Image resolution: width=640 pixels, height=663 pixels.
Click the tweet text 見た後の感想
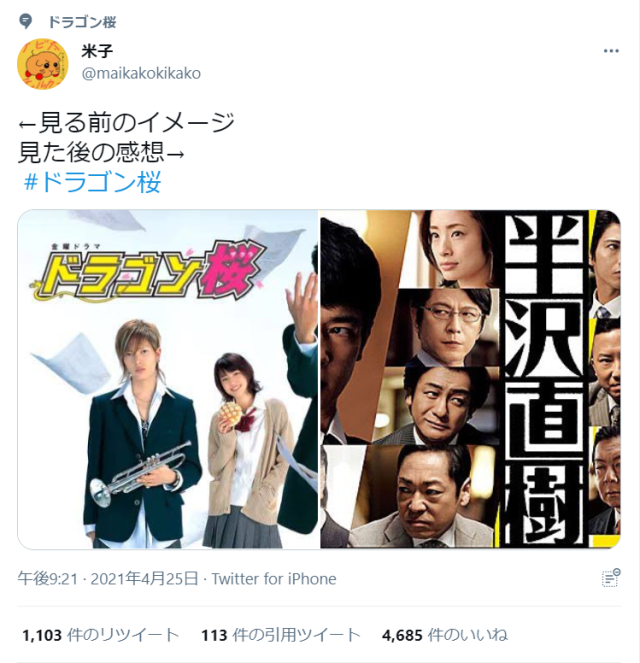click(x=91, y=152)
